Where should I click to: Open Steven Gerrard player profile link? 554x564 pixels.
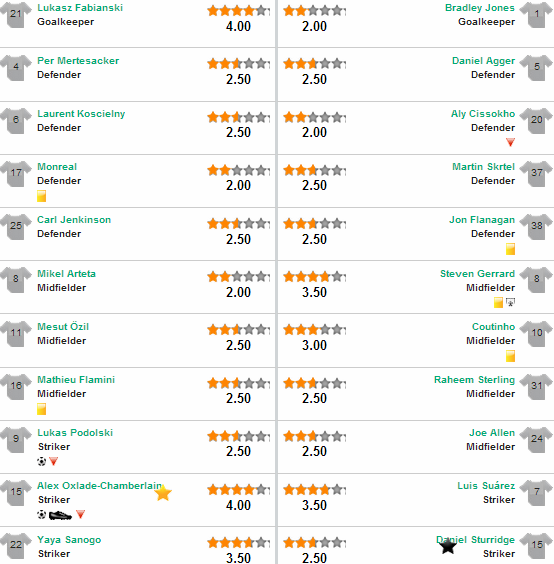pos(477,274)
